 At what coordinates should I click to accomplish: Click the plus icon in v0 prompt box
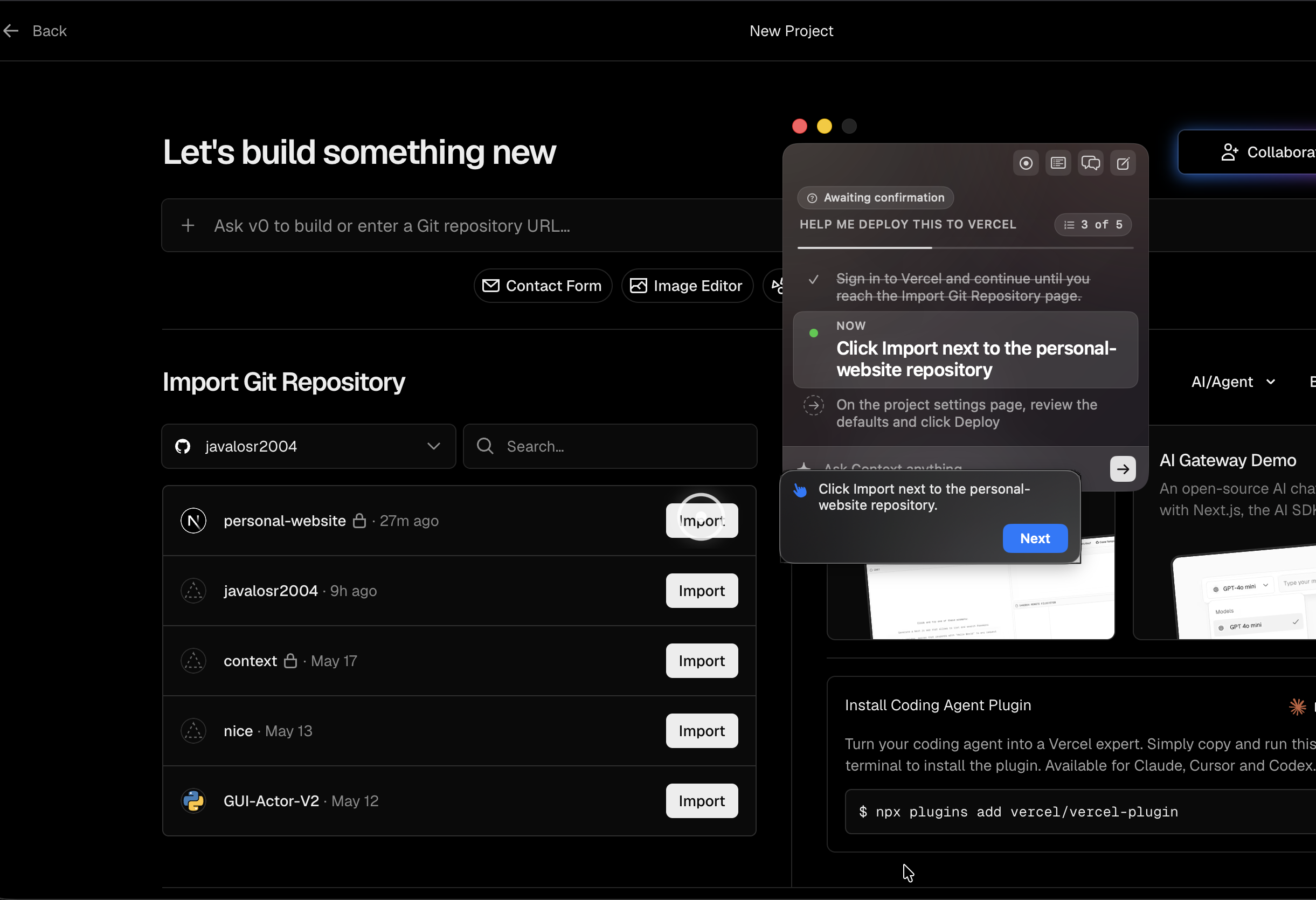pyautogui.click(x=188, y=225)
